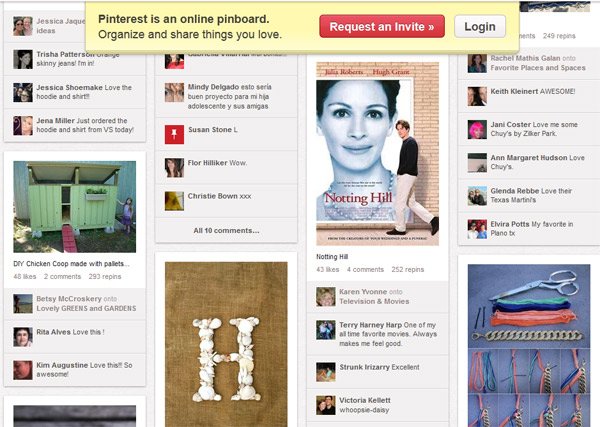This screenshot has width=600, height=427.
Task: Open Jessica Jaque's avatar
Action: click(x=23, y=26)
